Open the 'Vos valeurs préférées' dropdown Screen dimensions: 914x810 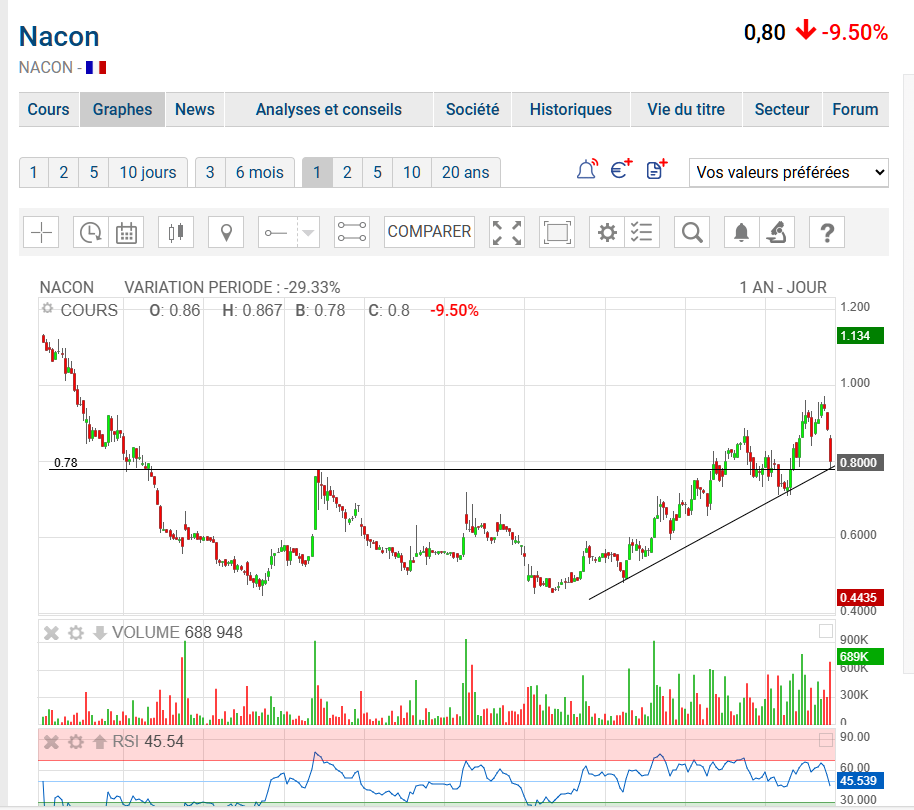tap(788, 172)
